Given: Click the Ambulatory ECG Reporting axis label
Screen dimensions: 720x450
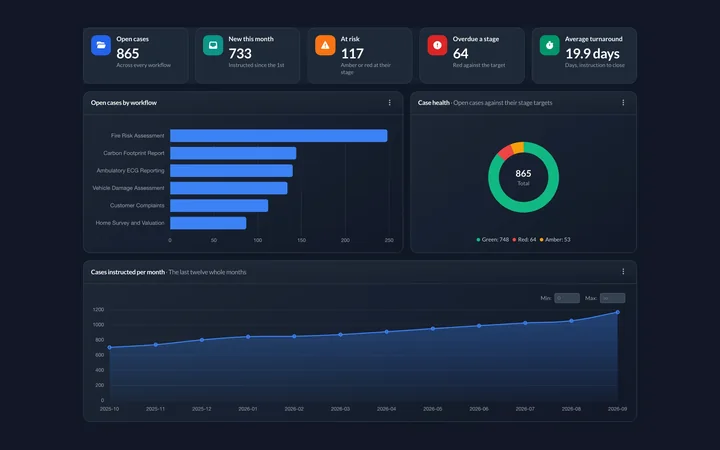Looking at the screenshot, I should 130,170.
